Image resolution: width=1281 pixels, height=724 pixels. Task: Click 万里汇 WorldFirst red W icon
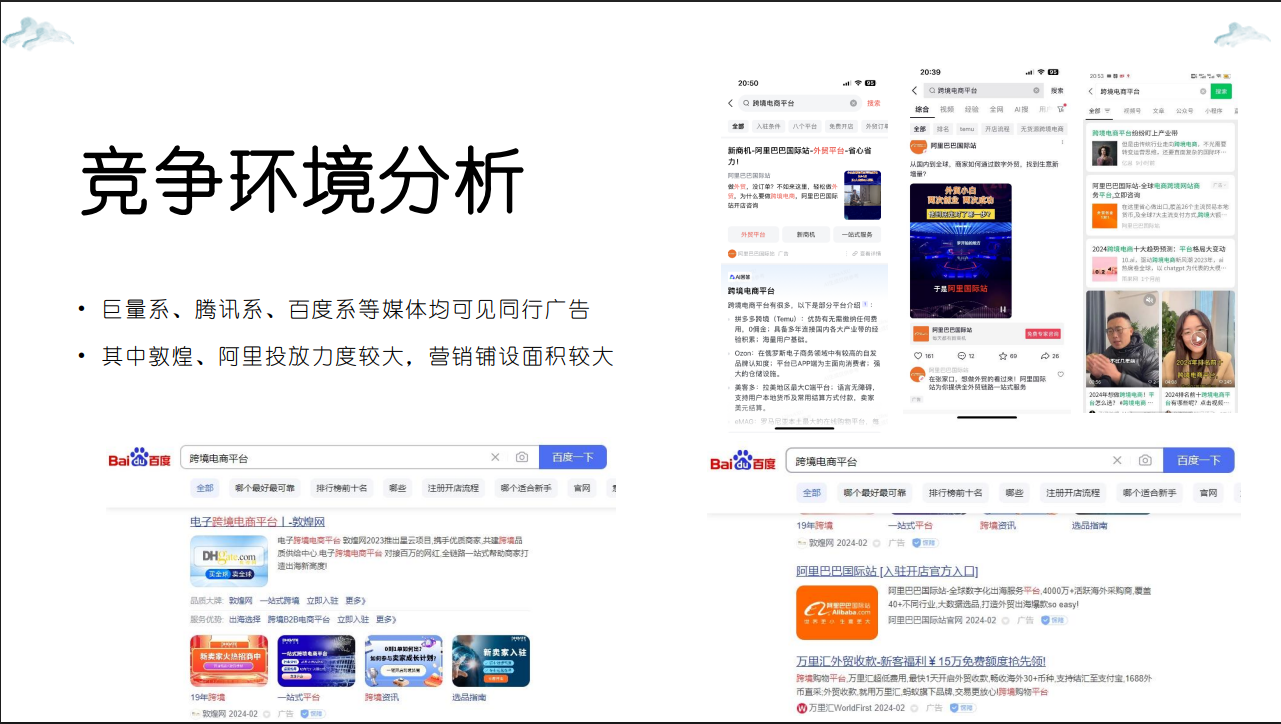click(x=801, y=708)
